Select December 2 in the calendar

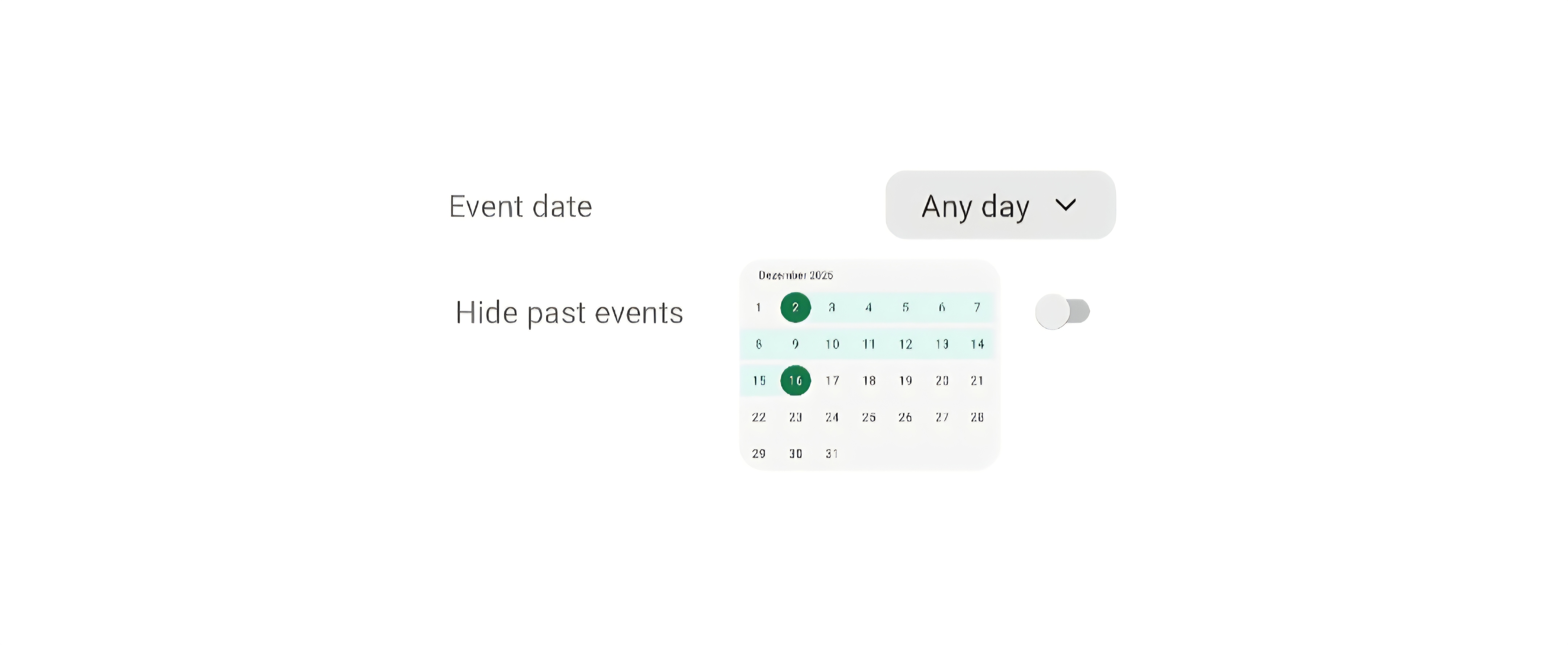coord(796,308)
